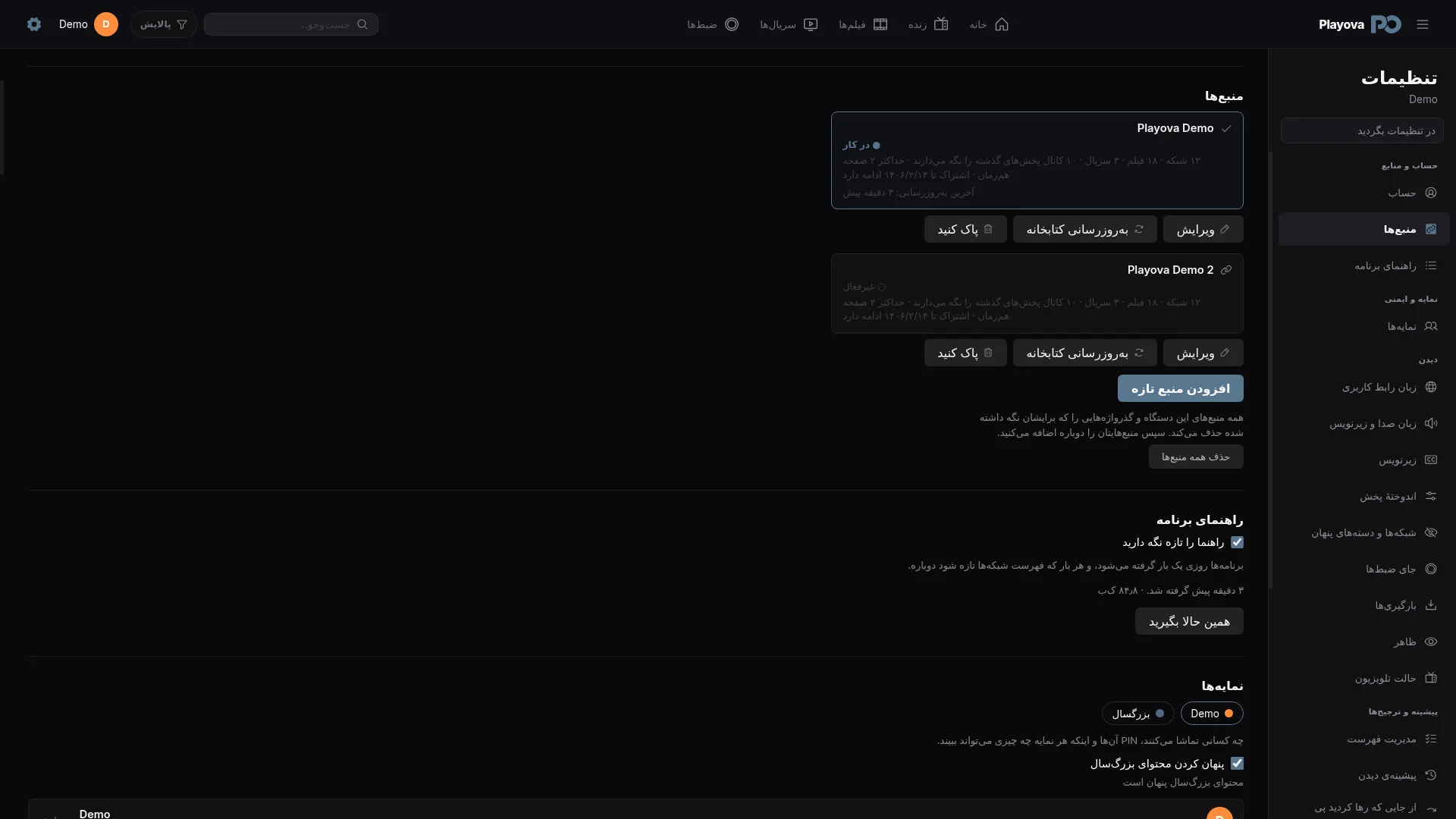Screen dimensions: 1456x819
Task: Open راهنمای برنامه in sidebar
Action: [1363, 265]
